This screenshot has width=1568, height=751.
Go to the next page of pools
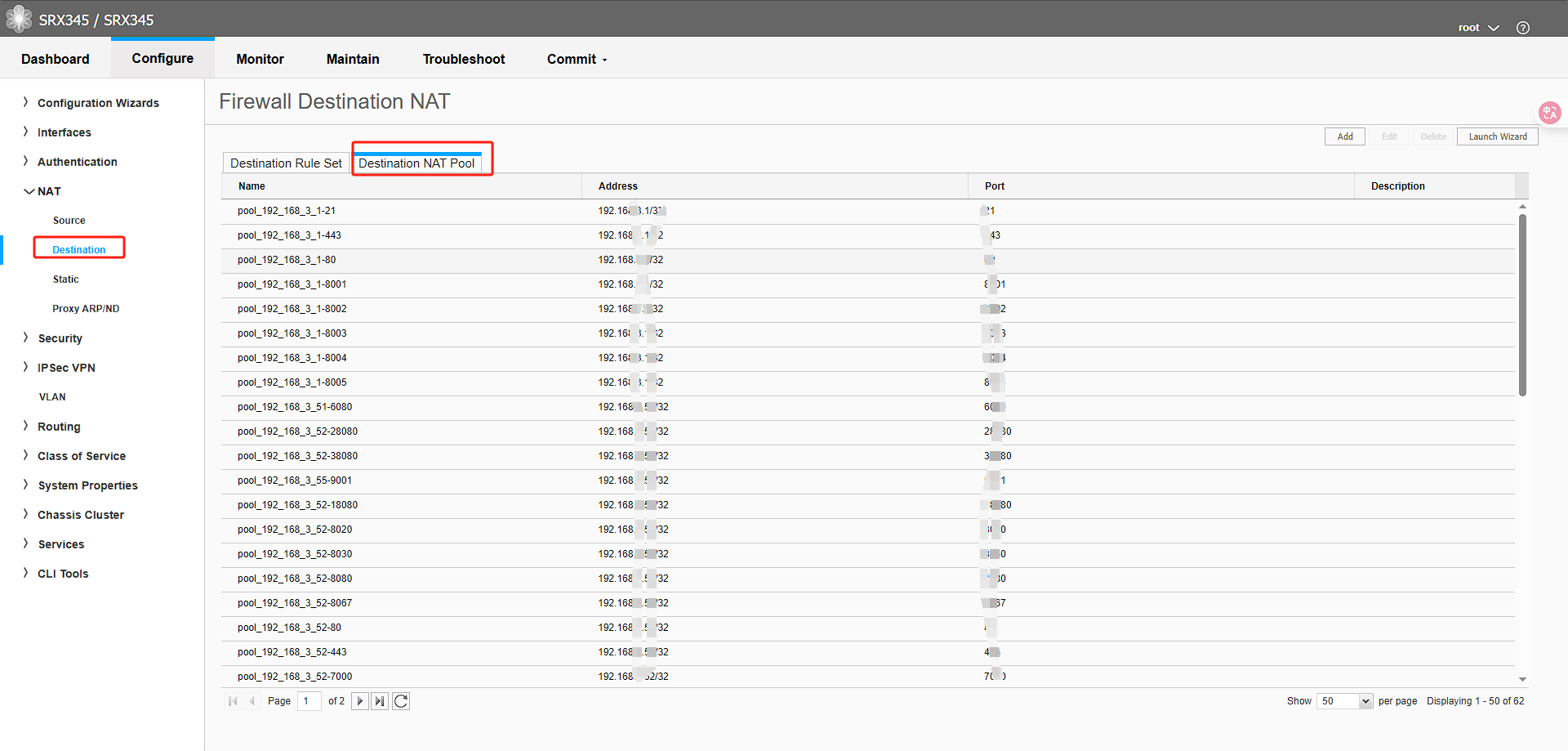[359, 700]
